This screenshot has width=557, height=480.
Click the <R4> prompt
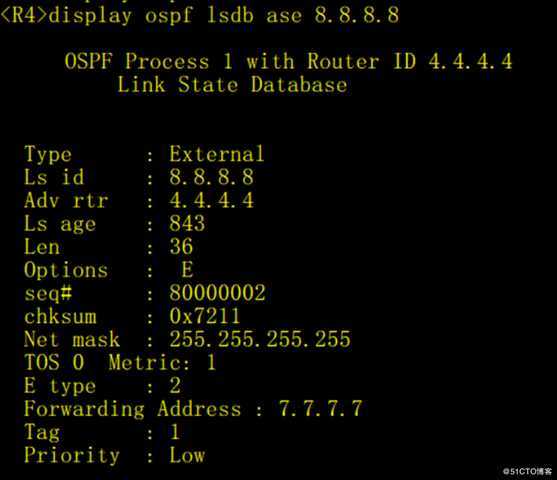click(24, 16)
